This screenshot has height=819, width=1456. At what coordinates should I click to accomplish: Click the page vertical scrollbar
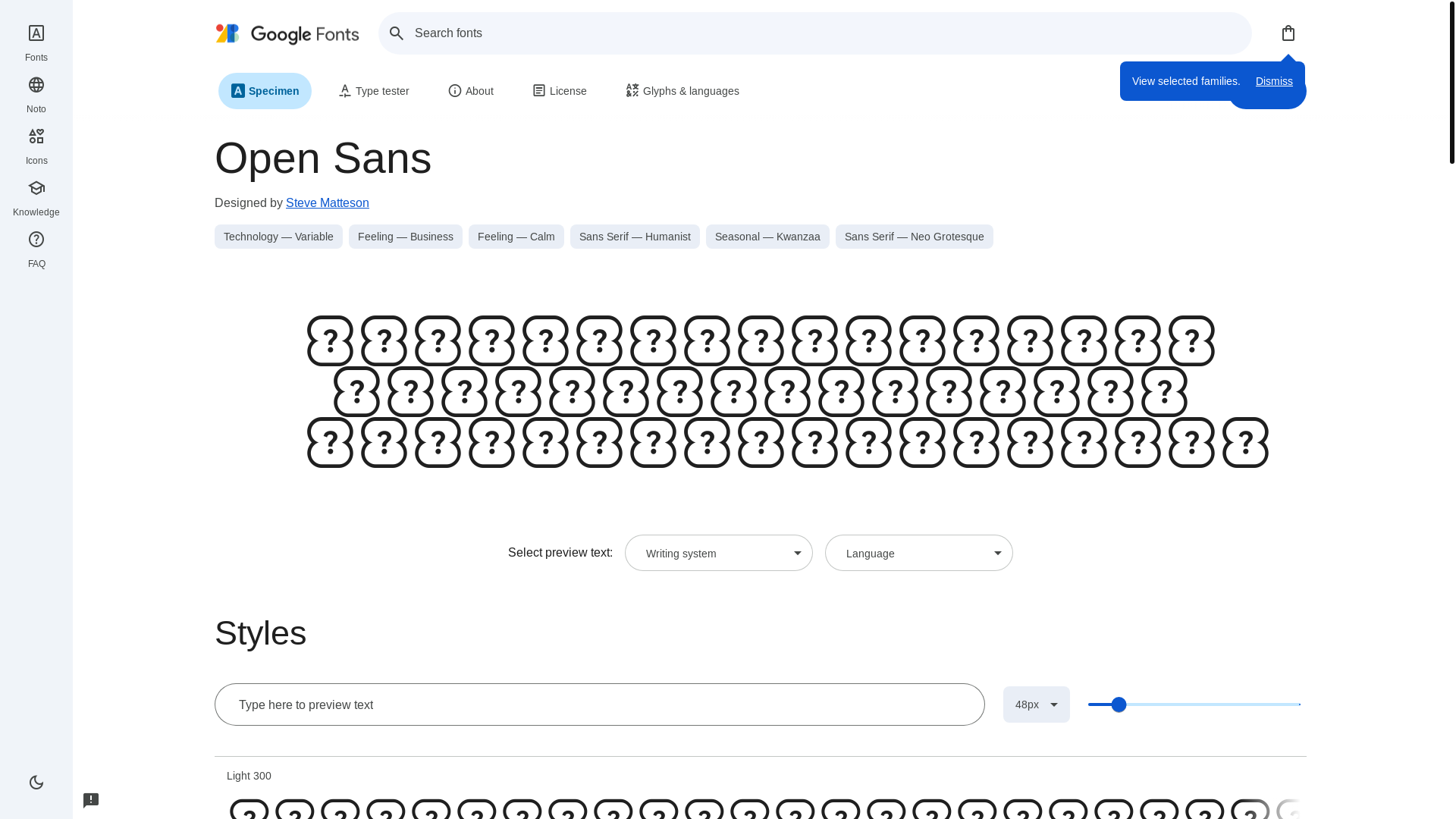[1451, 82]
